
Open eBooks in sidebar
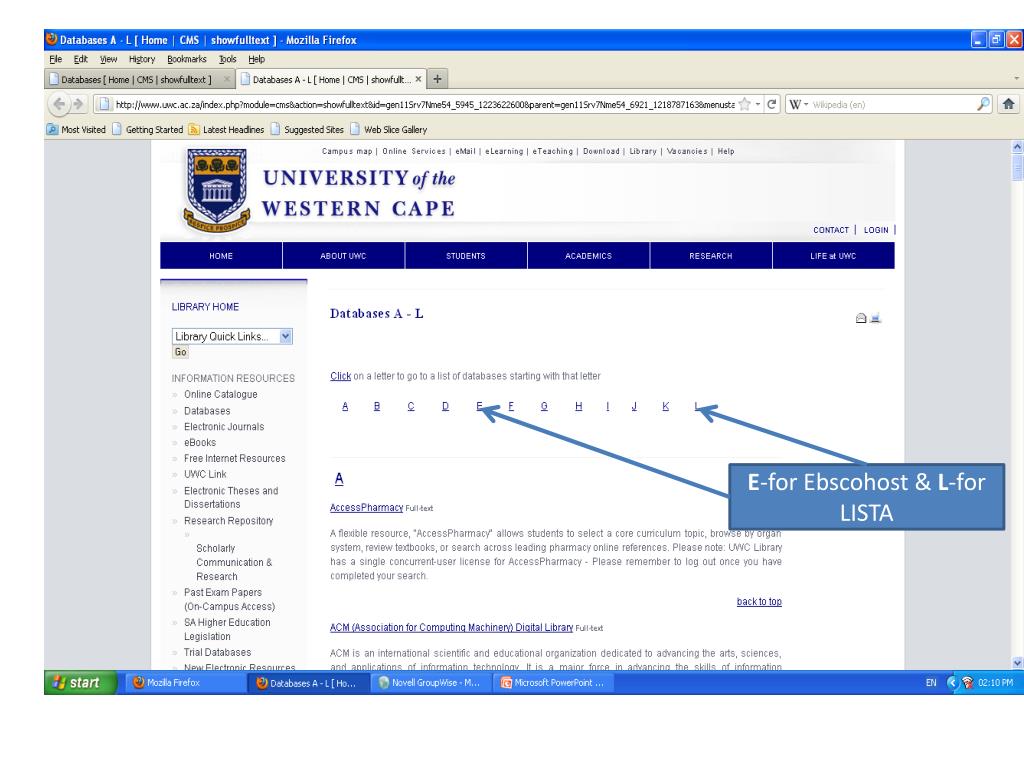click(x=200, y=442)
